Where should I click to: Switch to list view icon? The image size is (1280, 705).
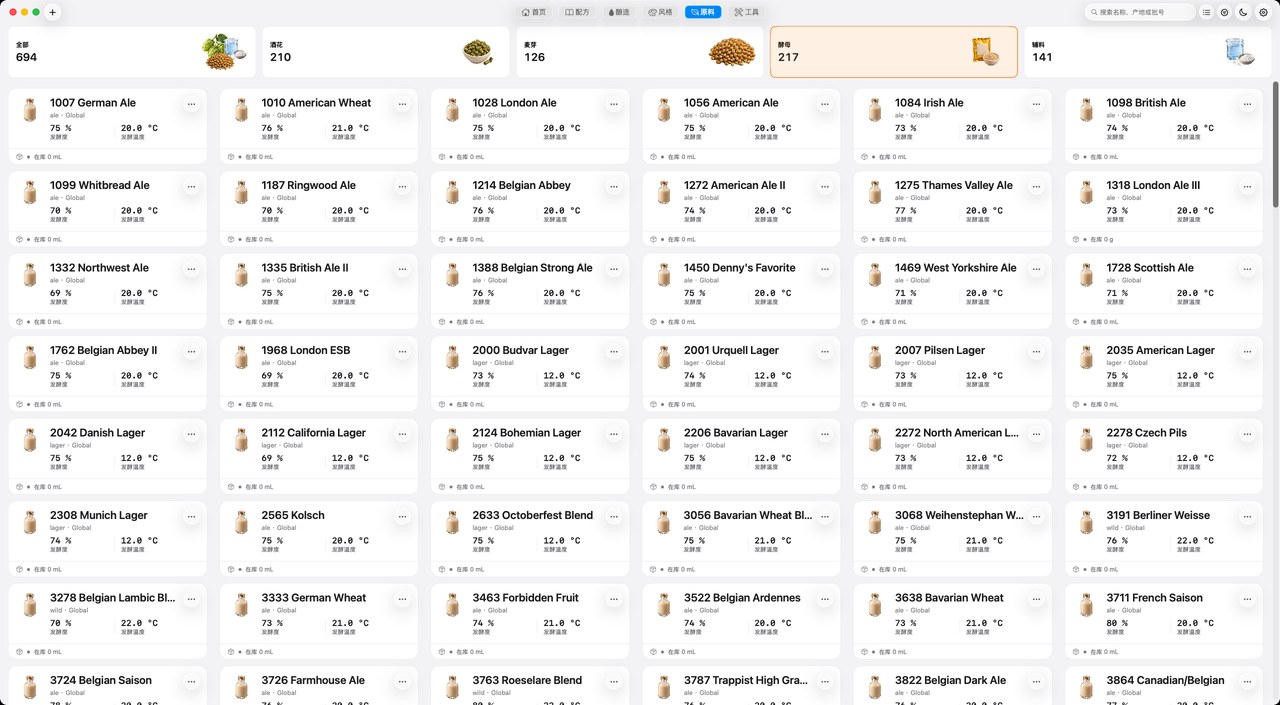[1206, 12]
